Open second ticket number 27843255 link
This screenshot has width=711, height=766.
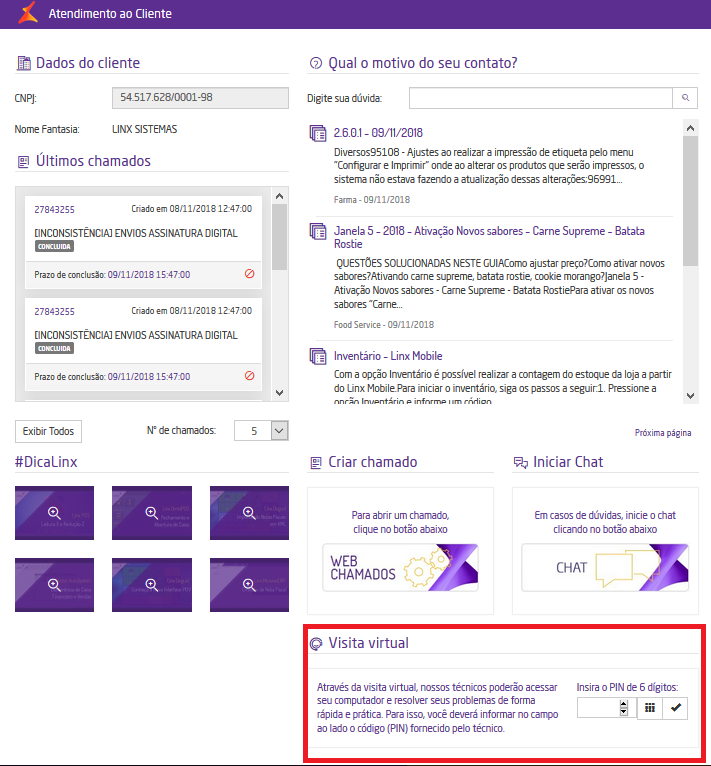54,312
